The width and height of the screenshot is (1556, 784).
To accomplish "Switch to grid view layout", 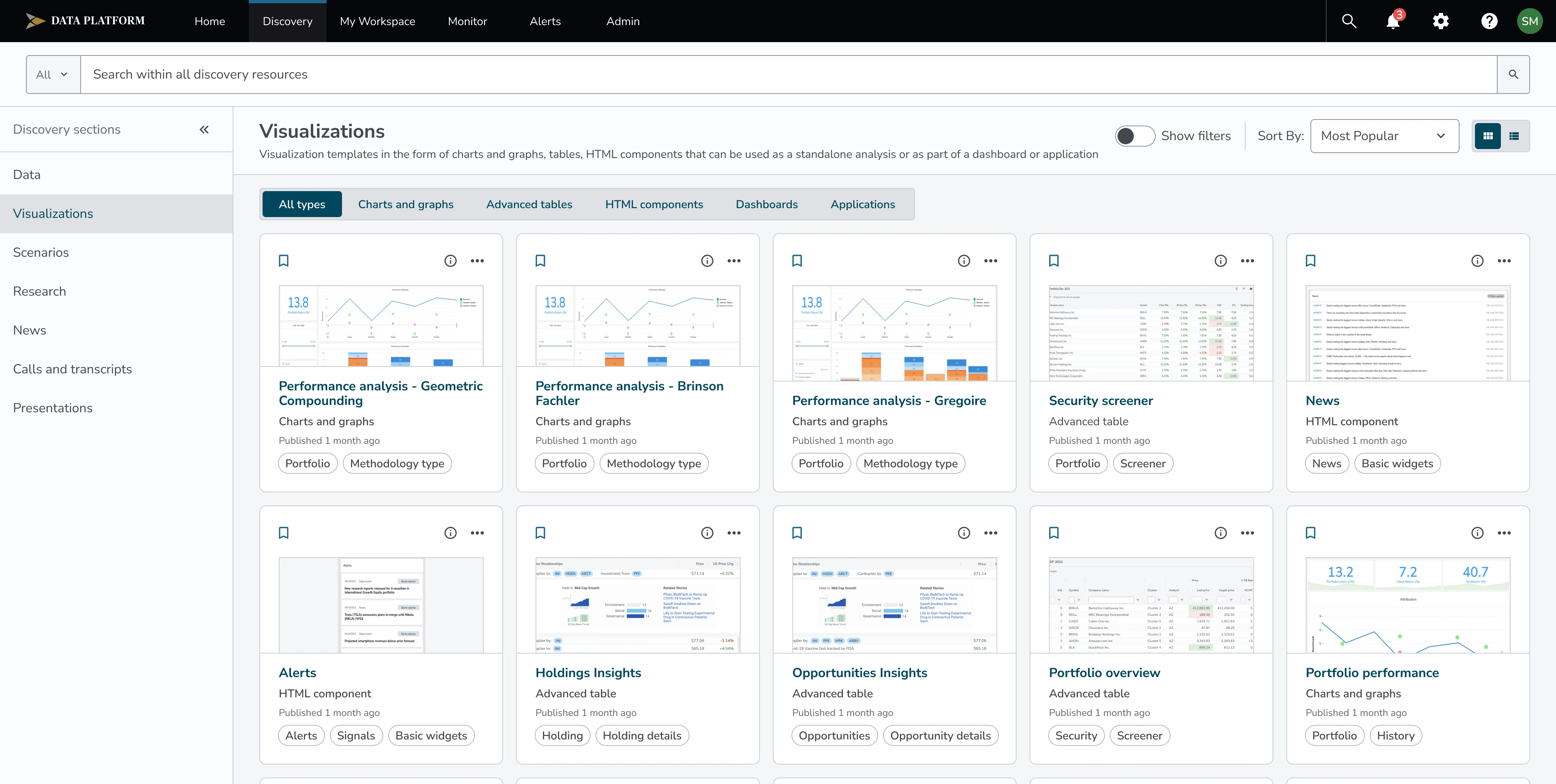I will pos(1488,136).
